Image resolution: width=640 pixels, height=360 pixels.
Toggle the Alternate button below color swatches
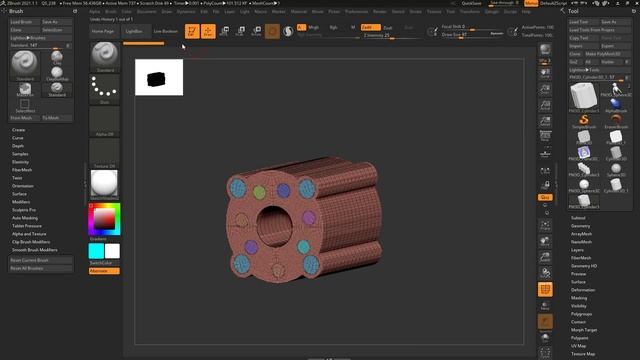(x=104, y=271)
